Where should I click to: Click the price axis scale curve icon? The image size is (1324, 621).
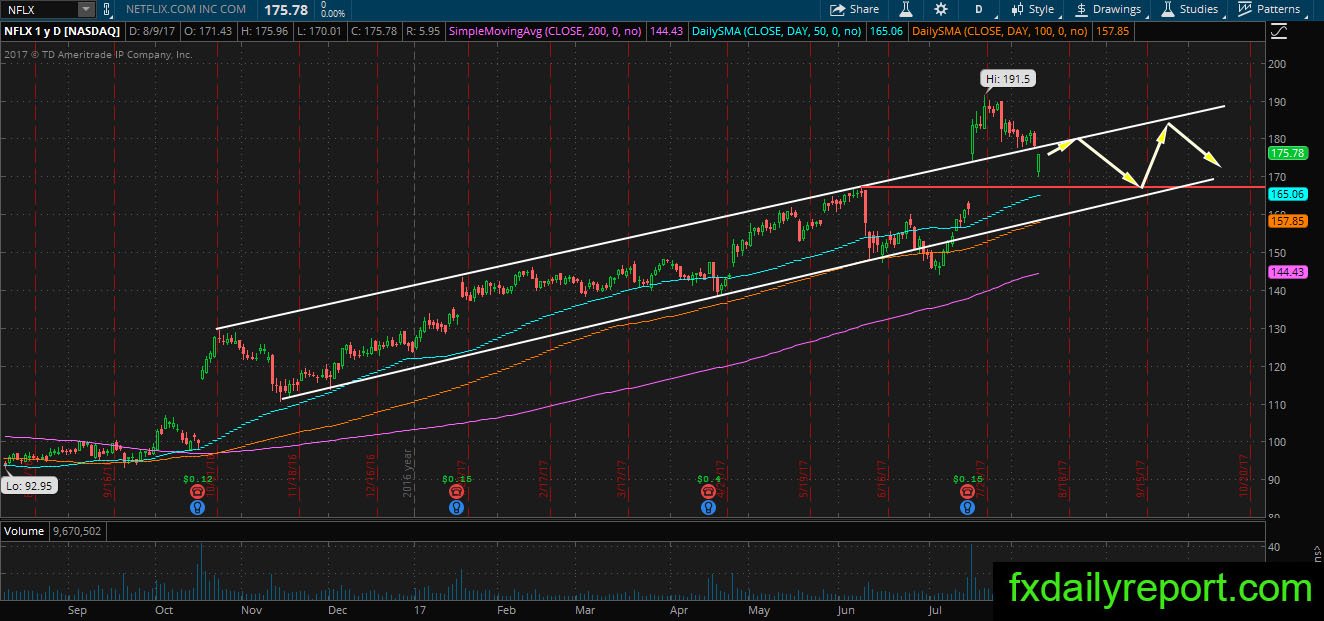[1280, 31]
